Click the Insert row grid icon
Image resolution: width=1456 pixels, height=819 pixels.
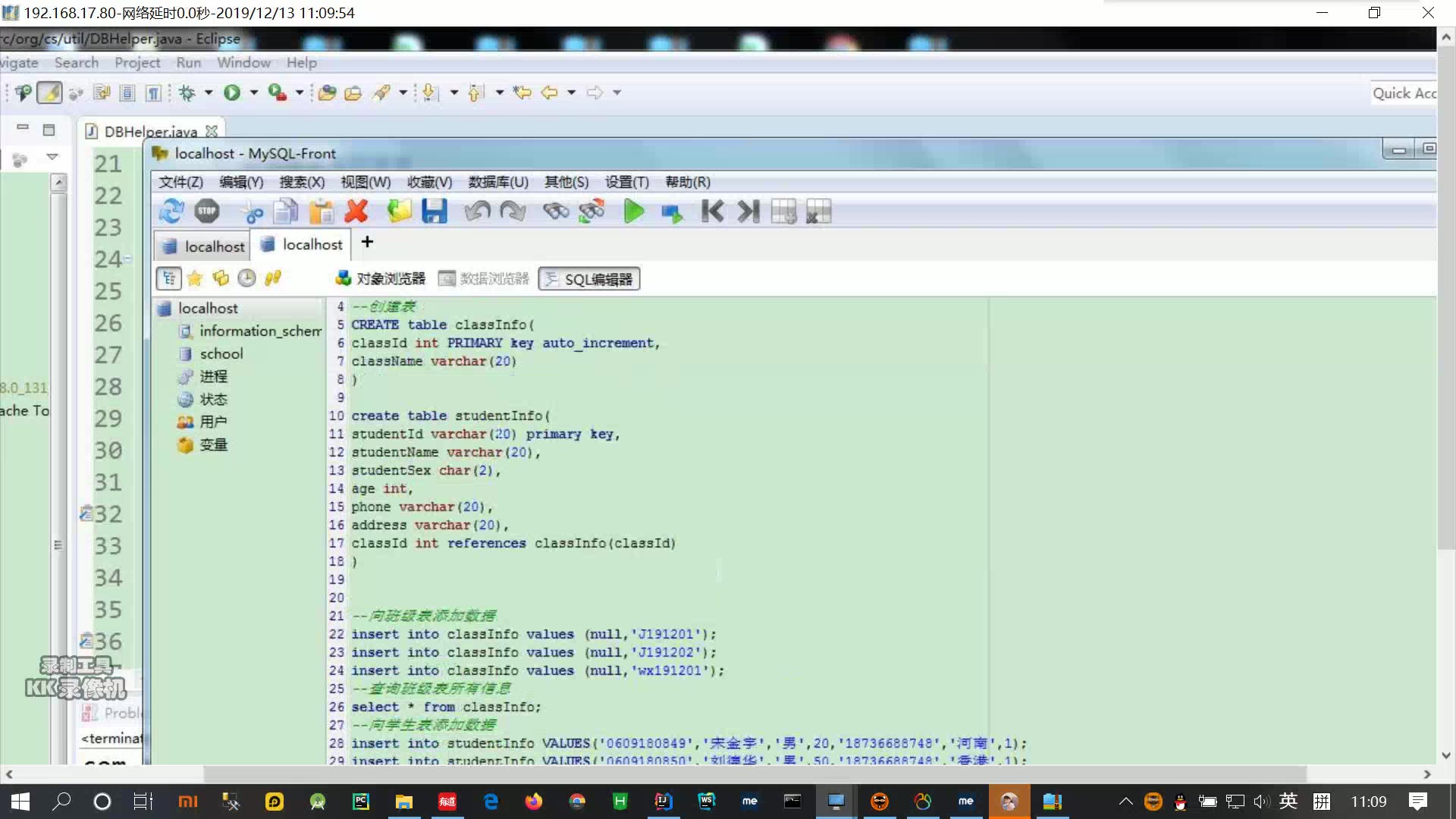click(x=784, y=211)
